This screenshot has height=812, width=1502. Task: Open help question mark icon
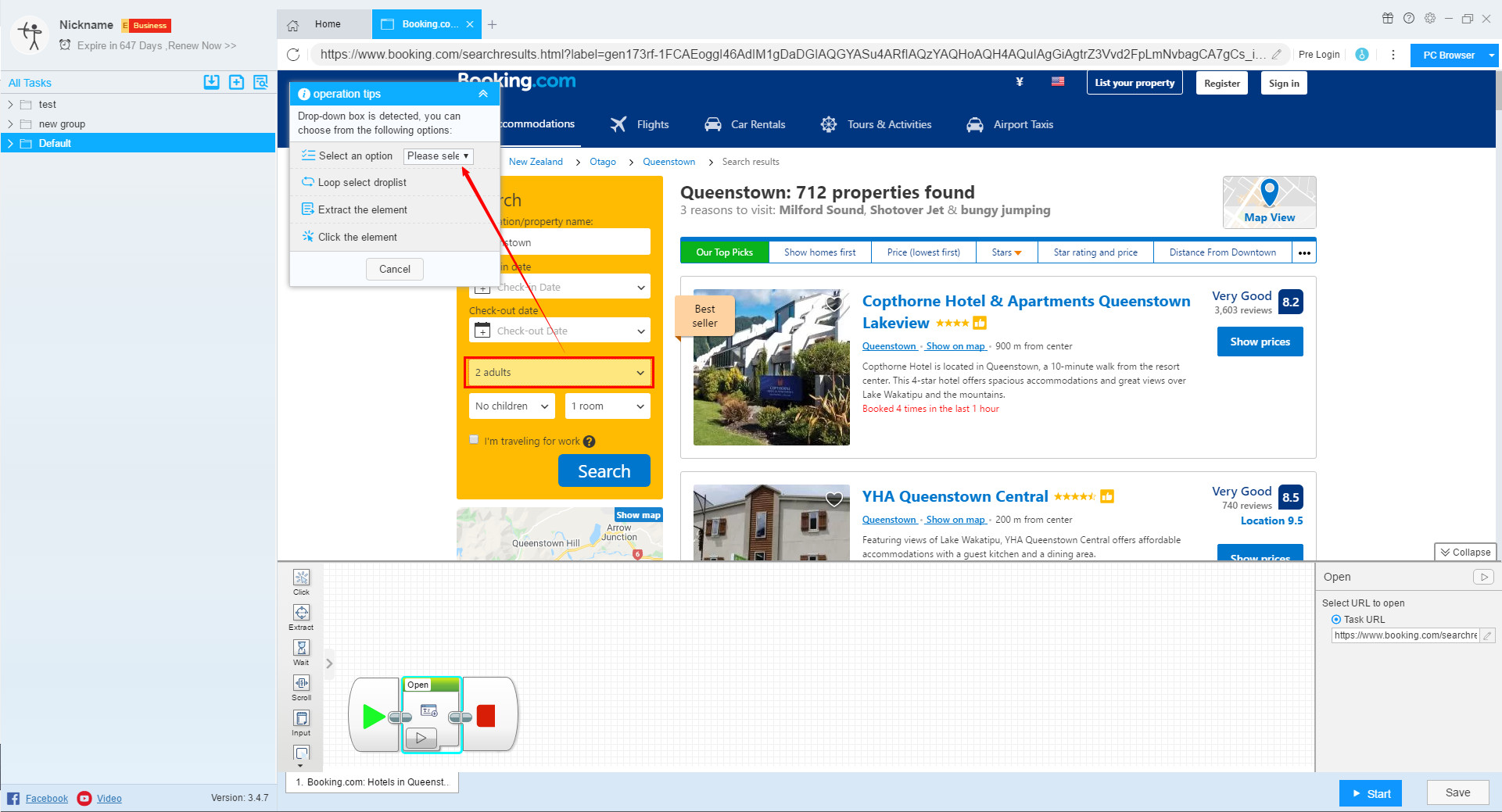(x=1409, y=18)
